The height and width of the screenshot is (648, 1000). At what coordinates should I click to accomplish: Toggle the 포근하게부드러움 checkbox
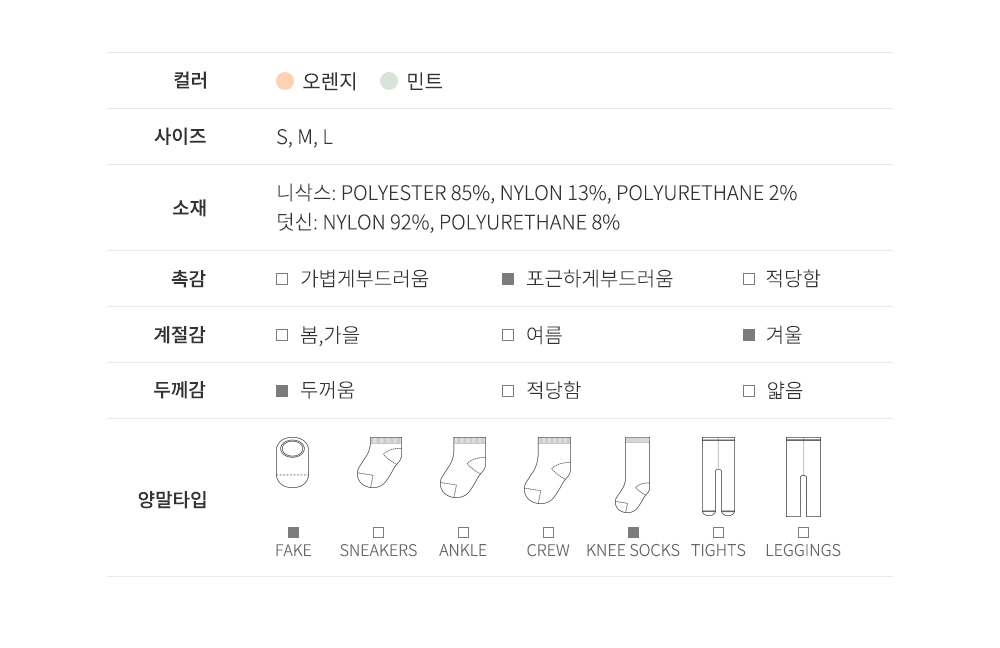pos(508,279)
